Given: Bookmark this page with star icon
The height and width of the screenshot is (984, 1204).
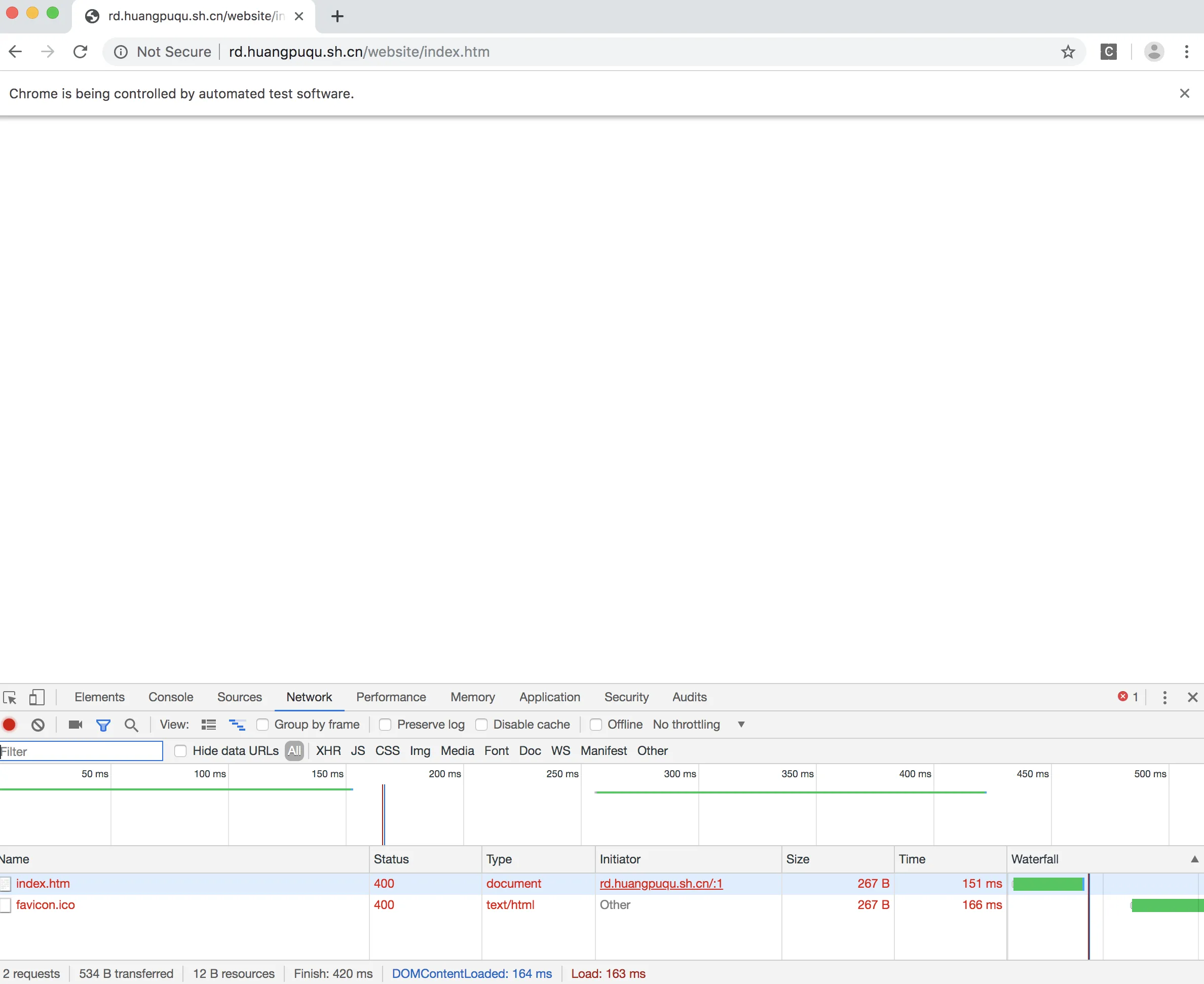Looking at the screenshot, I should click(1068, 52).
